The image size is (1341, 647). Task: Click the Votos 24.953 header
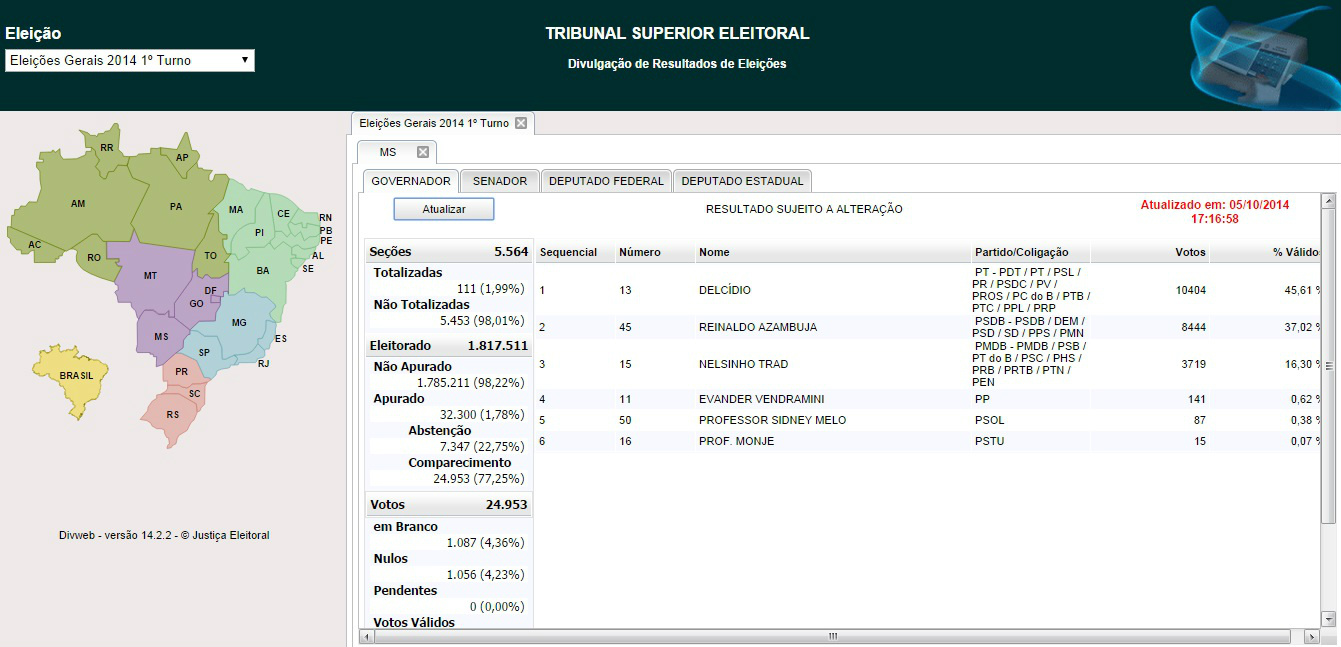coord(449,505)
